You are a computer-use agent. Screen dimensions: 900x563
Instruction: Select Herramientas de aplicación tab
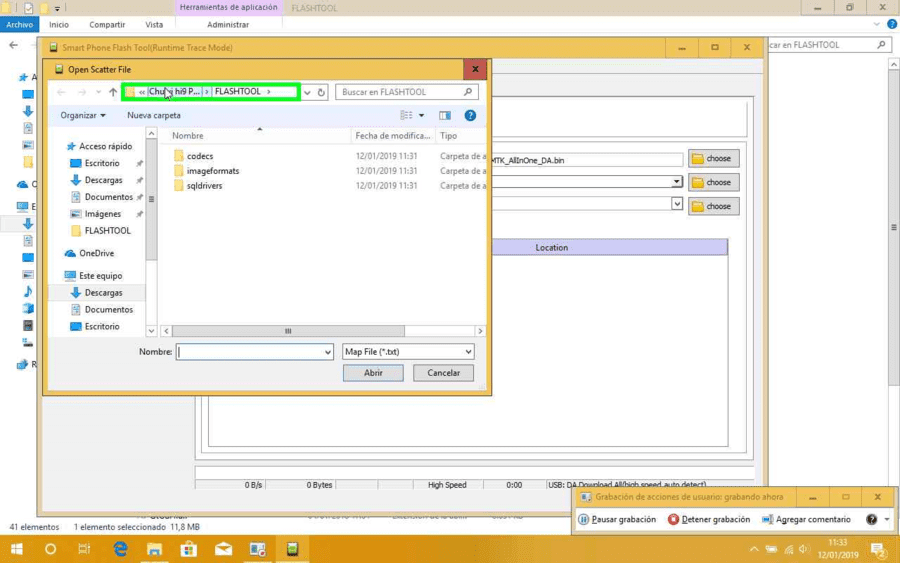click(x=228, y=7)
